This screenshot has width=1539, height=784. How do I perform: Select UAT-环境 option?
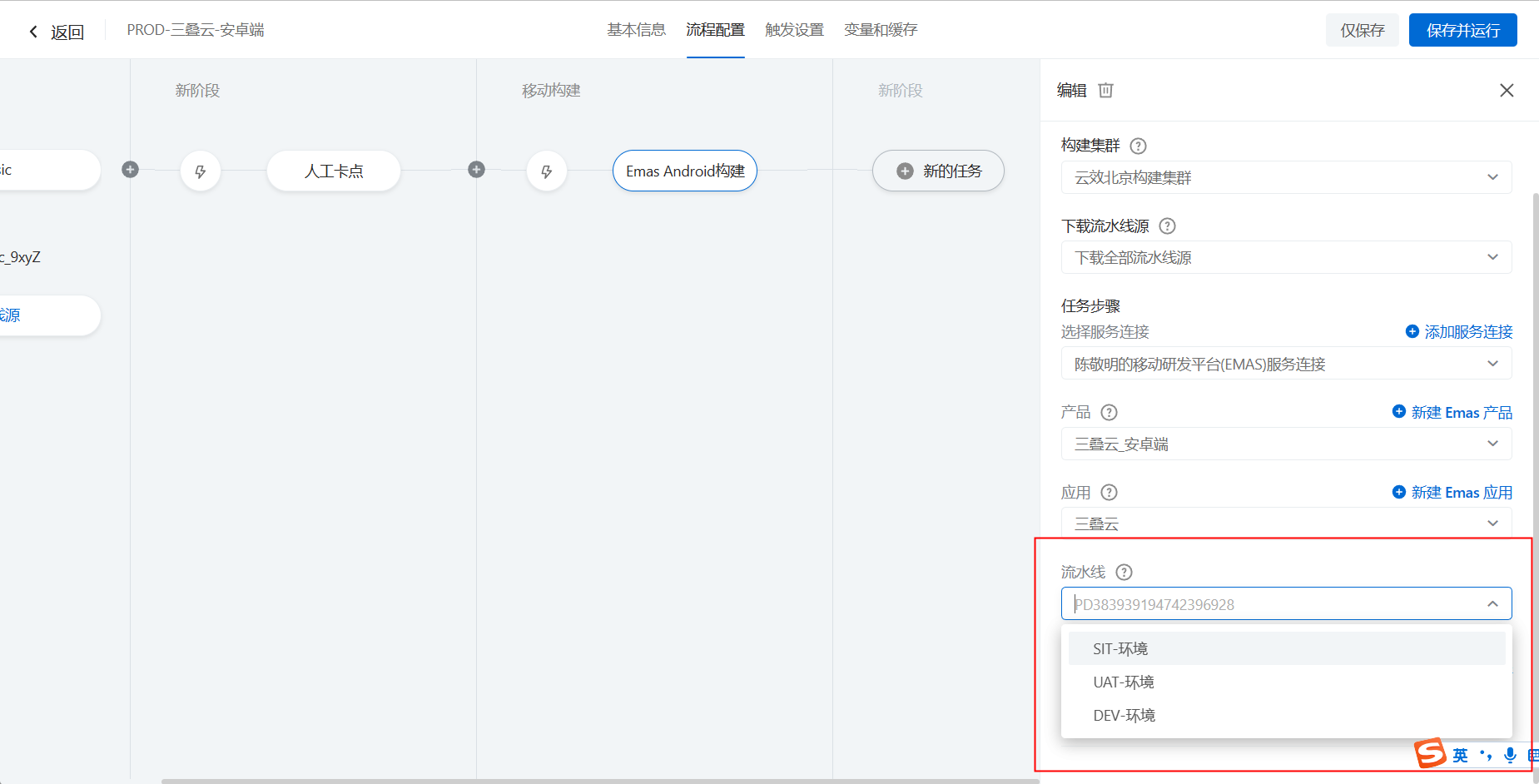tap(1287, 682)
